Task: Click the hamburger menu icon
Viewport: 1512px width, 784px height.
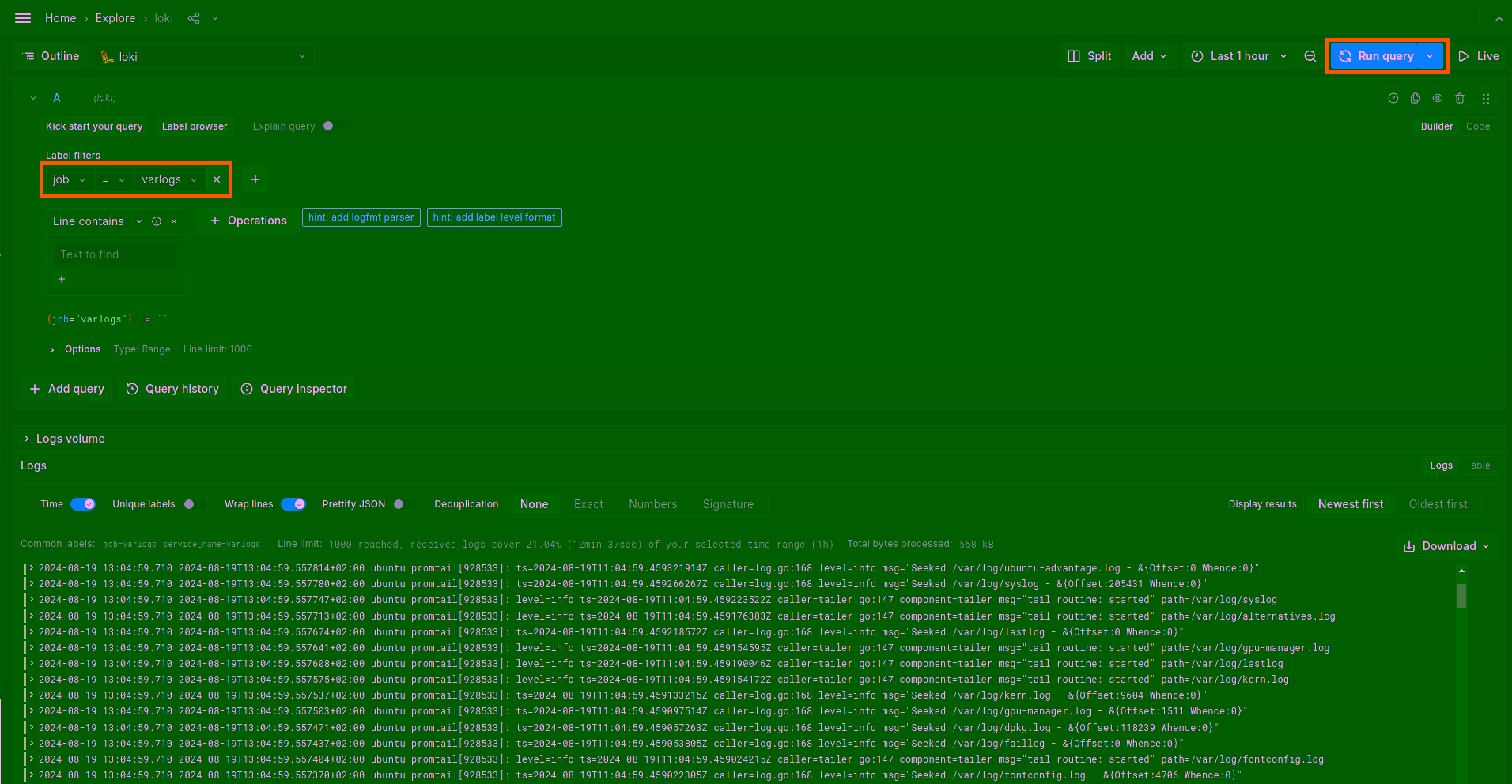Action: (23, 18)
